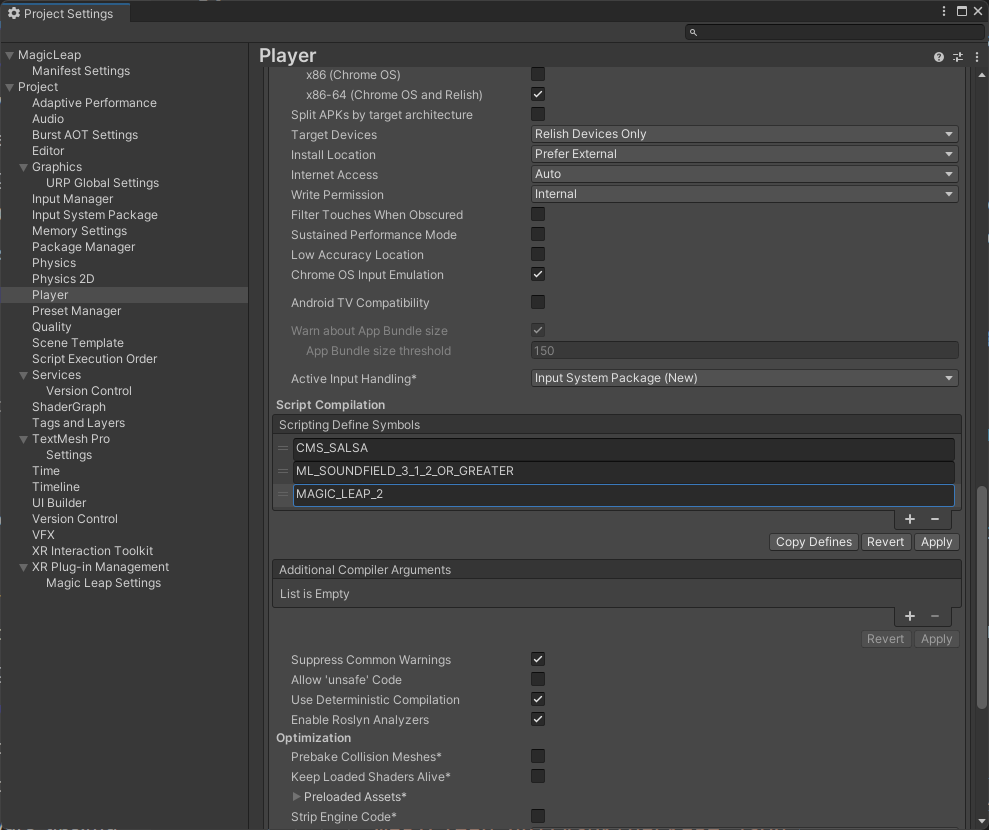Uncheck Suppress Common Warnings
This screenshot has width=989, height=830.
point(538,659)
